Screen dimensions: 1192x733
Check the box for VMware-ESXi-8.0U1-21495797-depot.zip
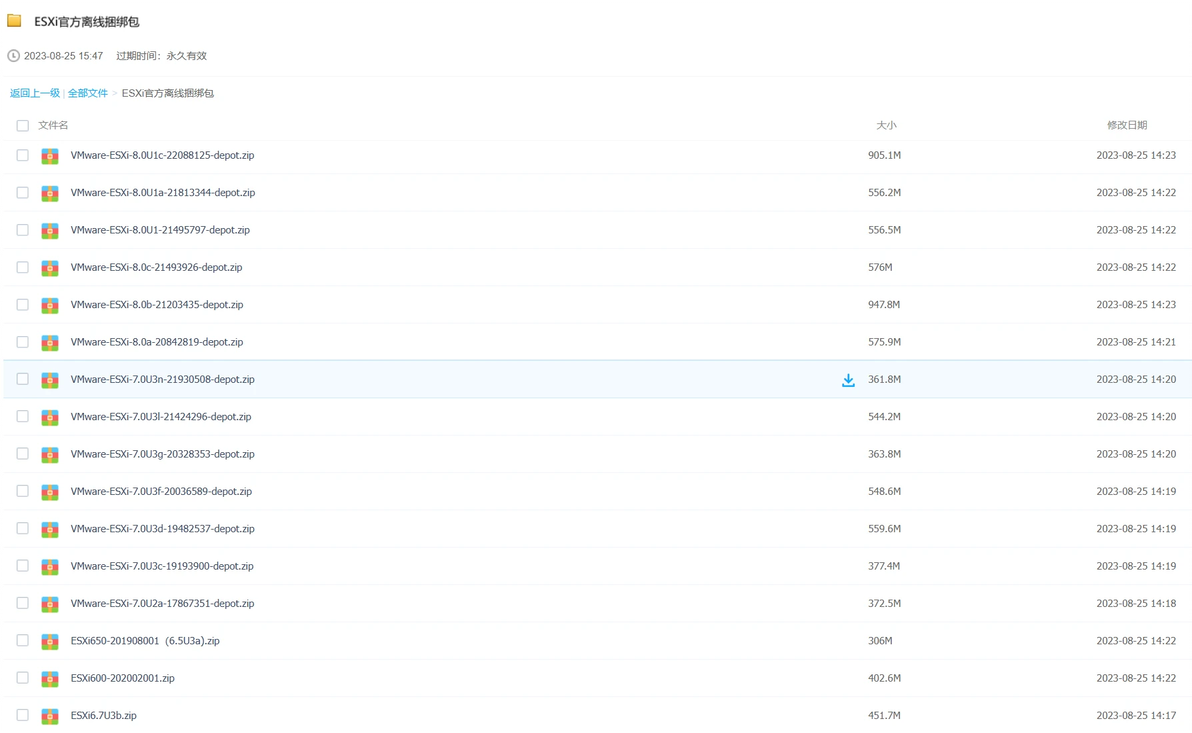(23, 230)
